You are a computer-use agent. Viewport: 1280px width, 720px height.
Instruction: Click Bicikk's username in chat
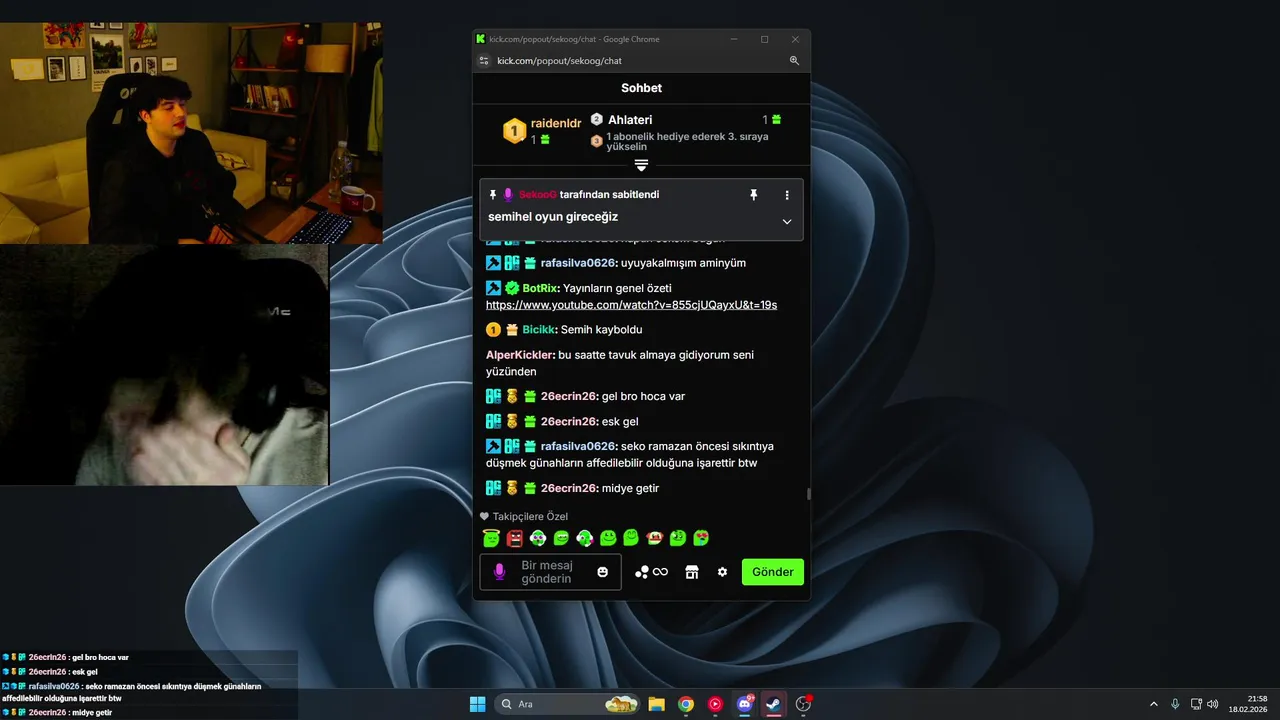point(538,330)
